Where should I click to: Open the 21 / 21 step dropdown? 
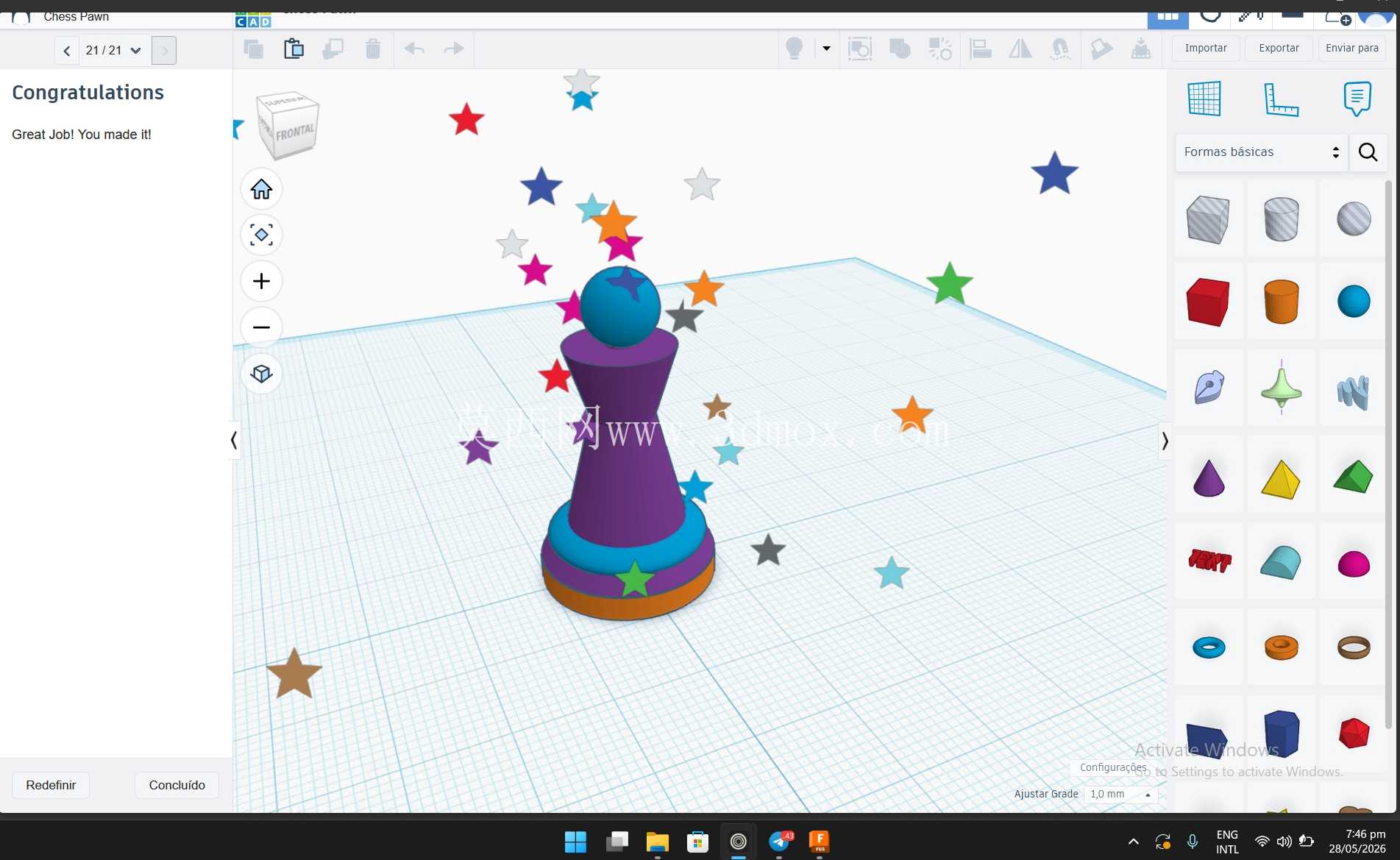pyautogui.click(x=113, y=51)
